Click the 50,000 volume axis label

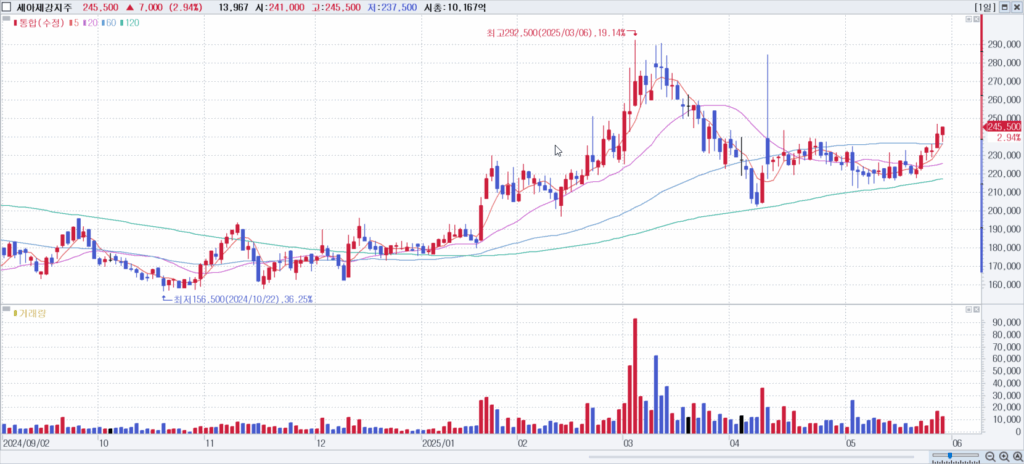click(1006, 371)
